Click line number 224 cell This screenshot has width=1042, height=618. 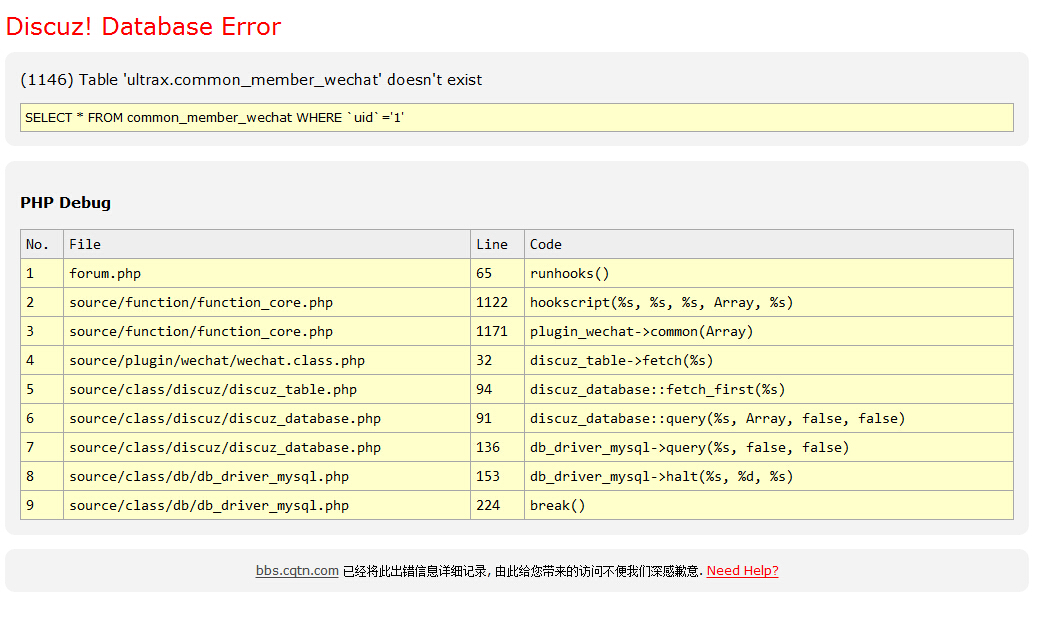tap(497, 505)
